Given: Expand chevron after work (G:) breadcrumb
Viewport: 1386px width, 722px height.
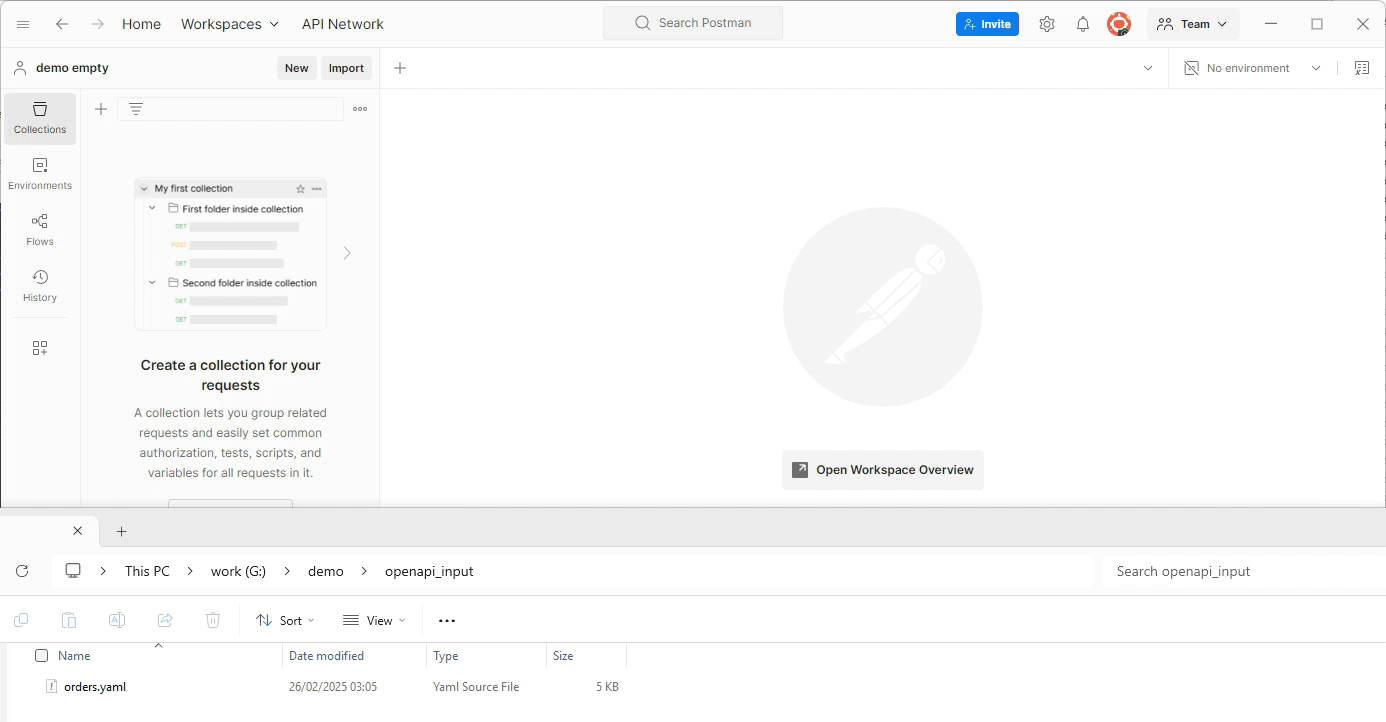Looking at the screenshot, I should [288, 571].
